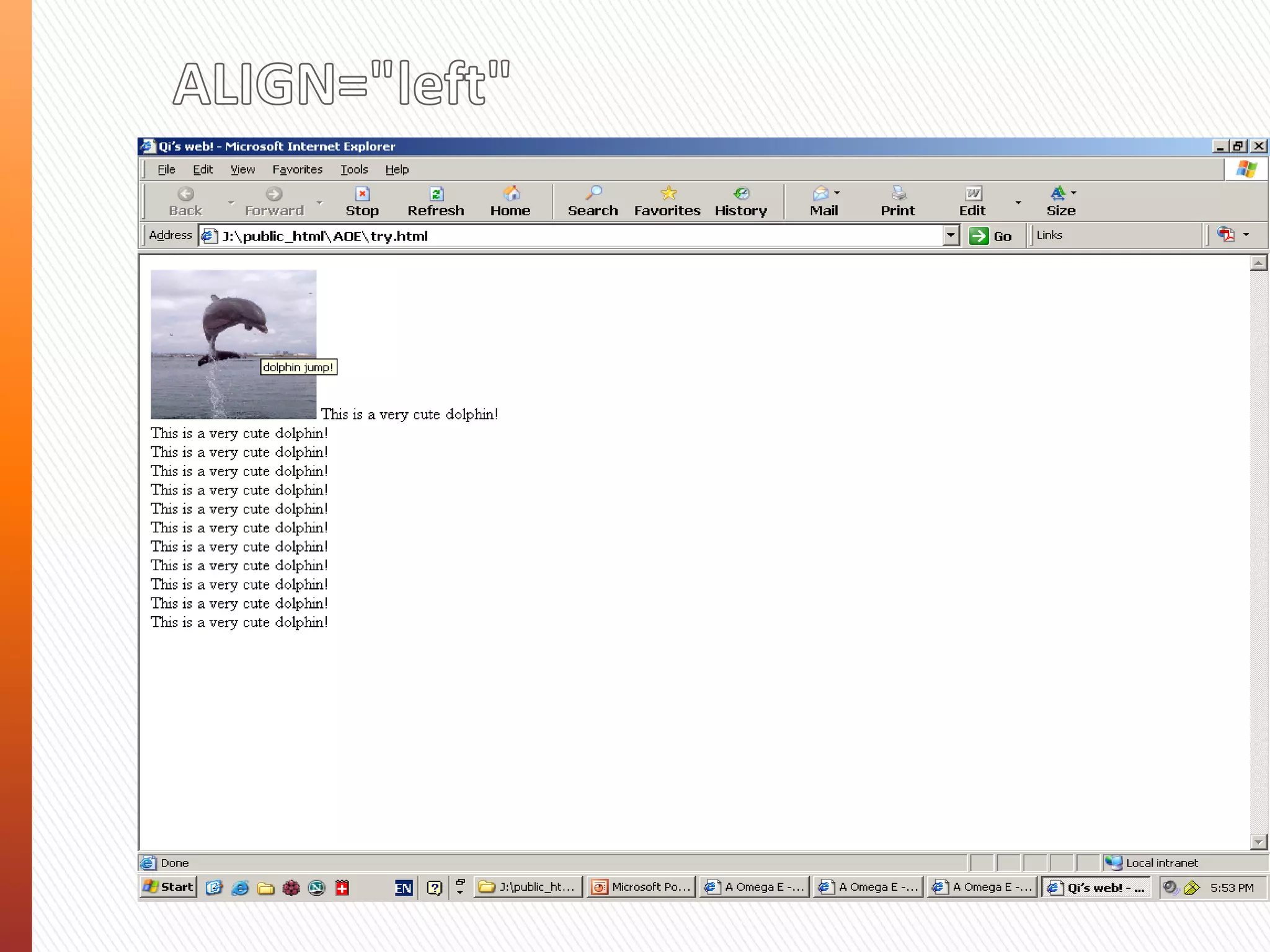Go to Home page icon
Screen dimensions: 1270x952
pos(511,195)
